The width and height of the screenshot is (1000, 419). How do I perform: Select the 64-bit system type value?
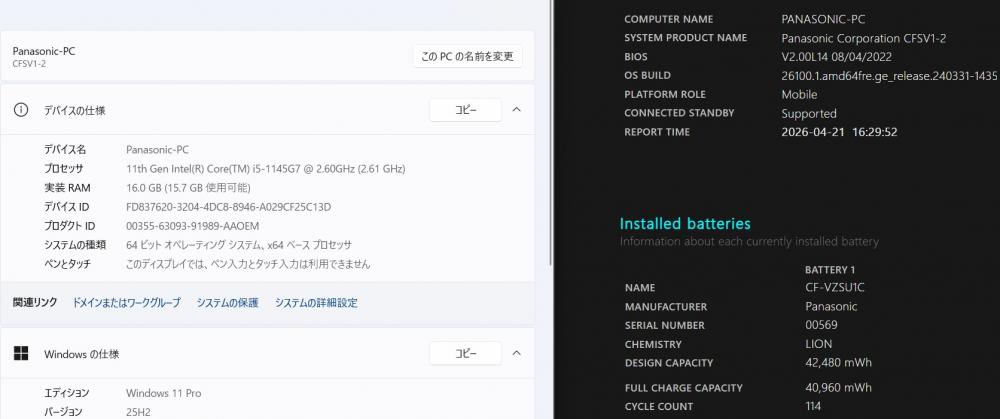coord(239,245)
